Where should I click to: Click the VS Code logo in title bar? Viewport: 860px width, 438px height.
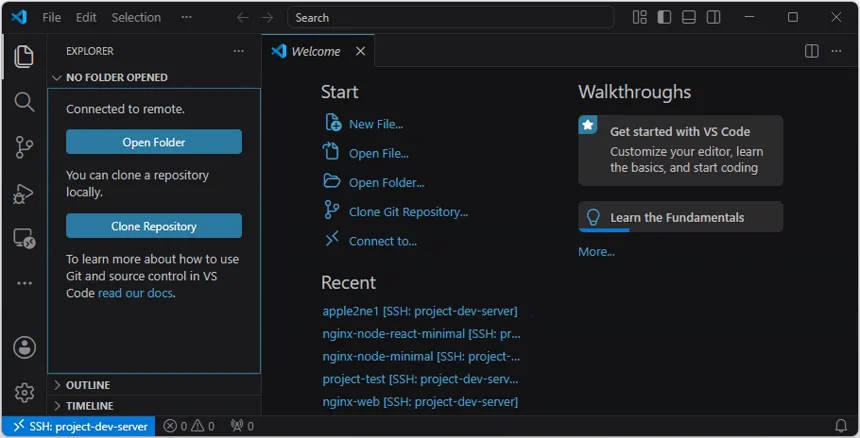[19, 17]
